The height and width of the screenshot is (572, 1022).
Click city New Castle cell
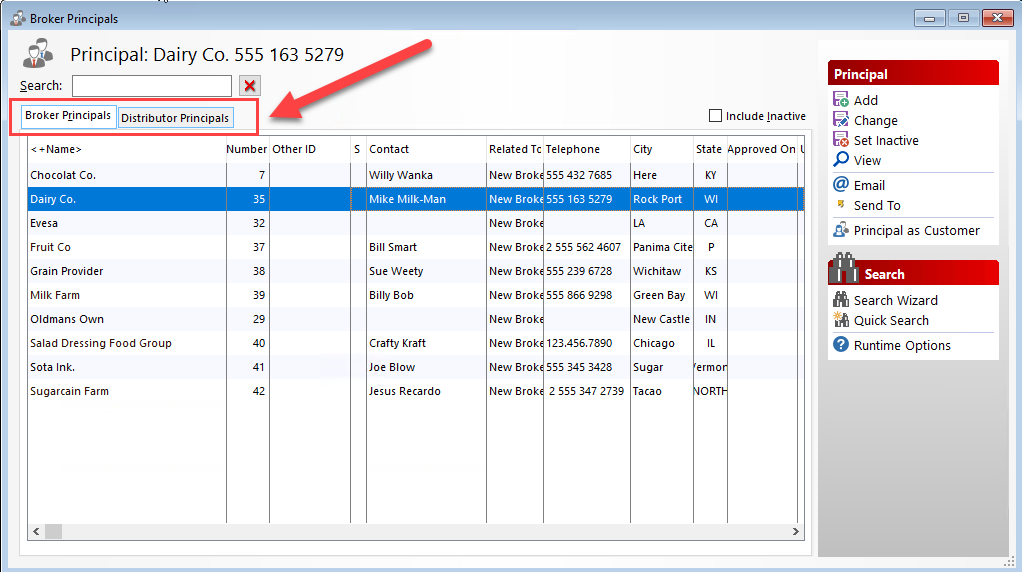pos(662,319)
